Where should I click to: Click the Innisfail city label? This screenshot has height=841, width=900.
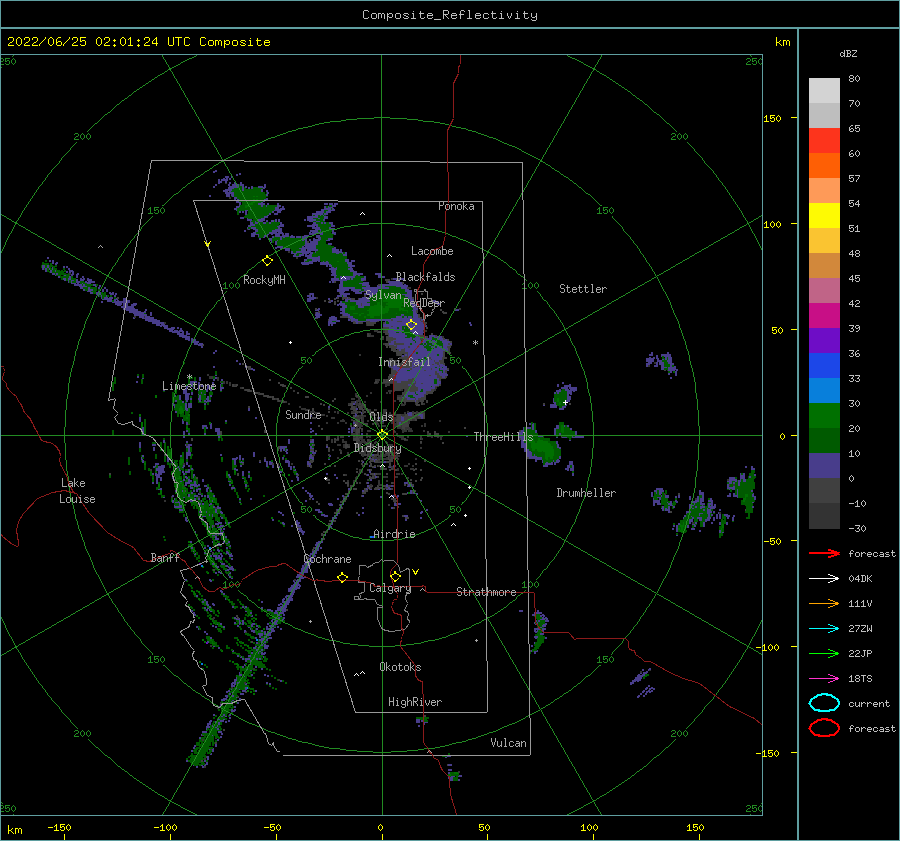click(404, 362)
